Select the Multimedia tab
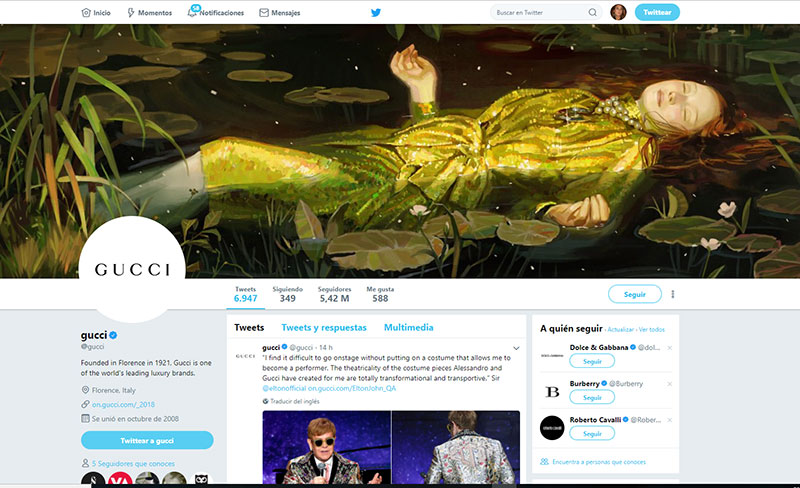The width and height of the screenshot is (800, 488). (x=409, y=327)
